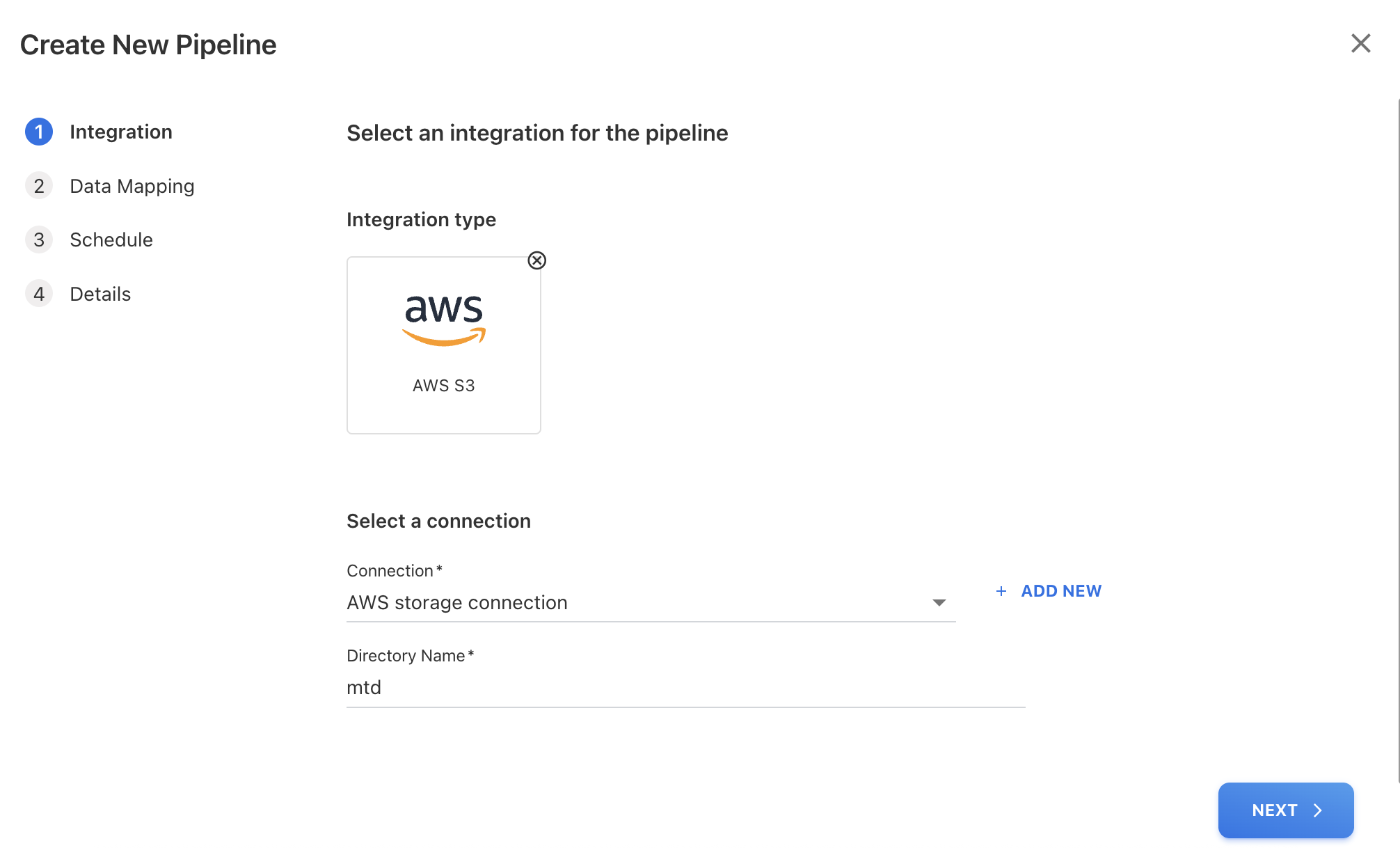Click the plus icon beside ADD NEW
This screenshot has height=848, width=1400.
point(1001,591)
